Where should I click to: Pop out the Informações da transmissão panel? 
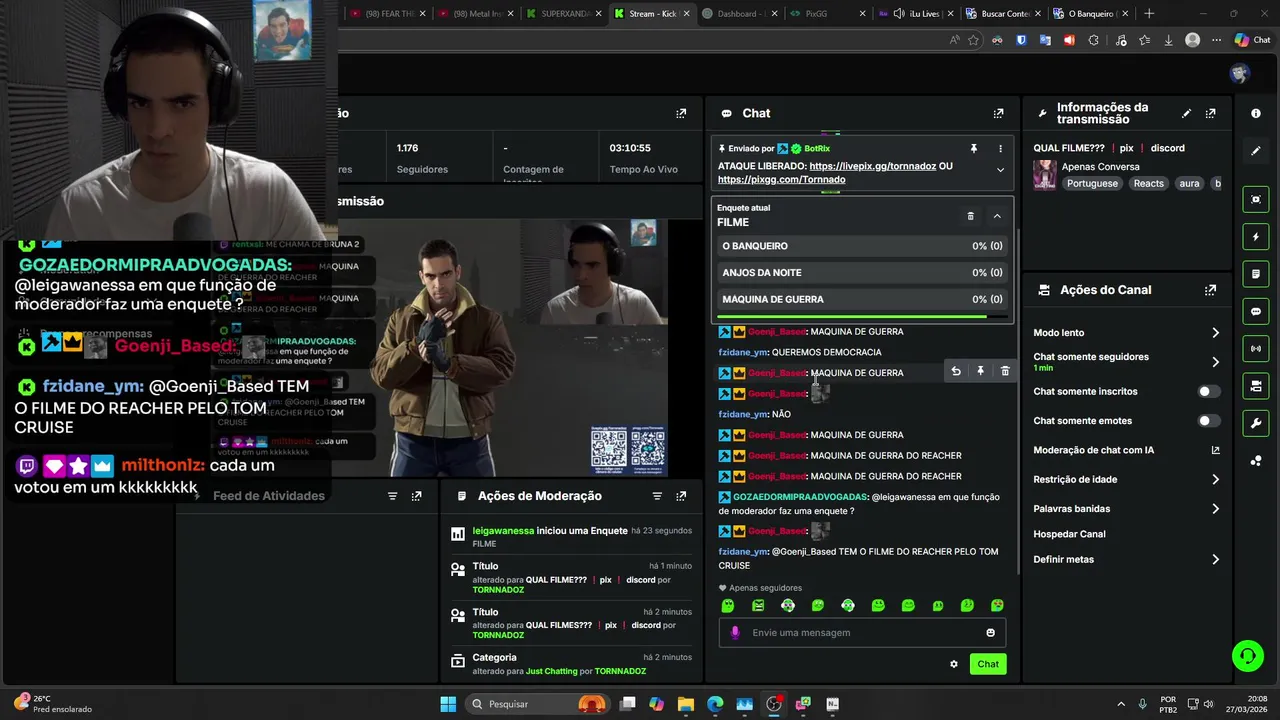click(1210, 114)
